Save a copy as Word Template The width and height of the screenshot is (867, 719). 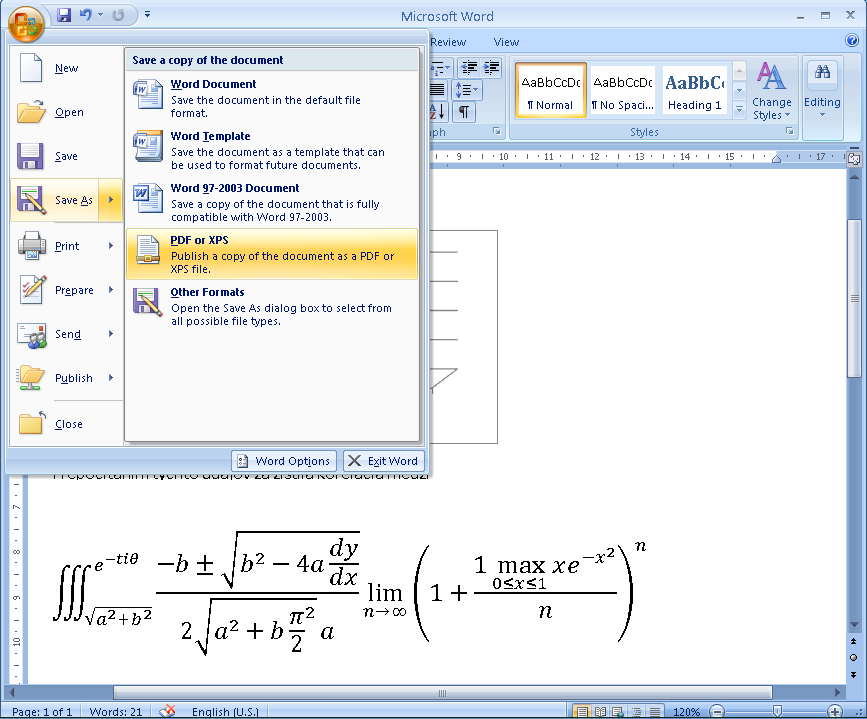[271, 150]
